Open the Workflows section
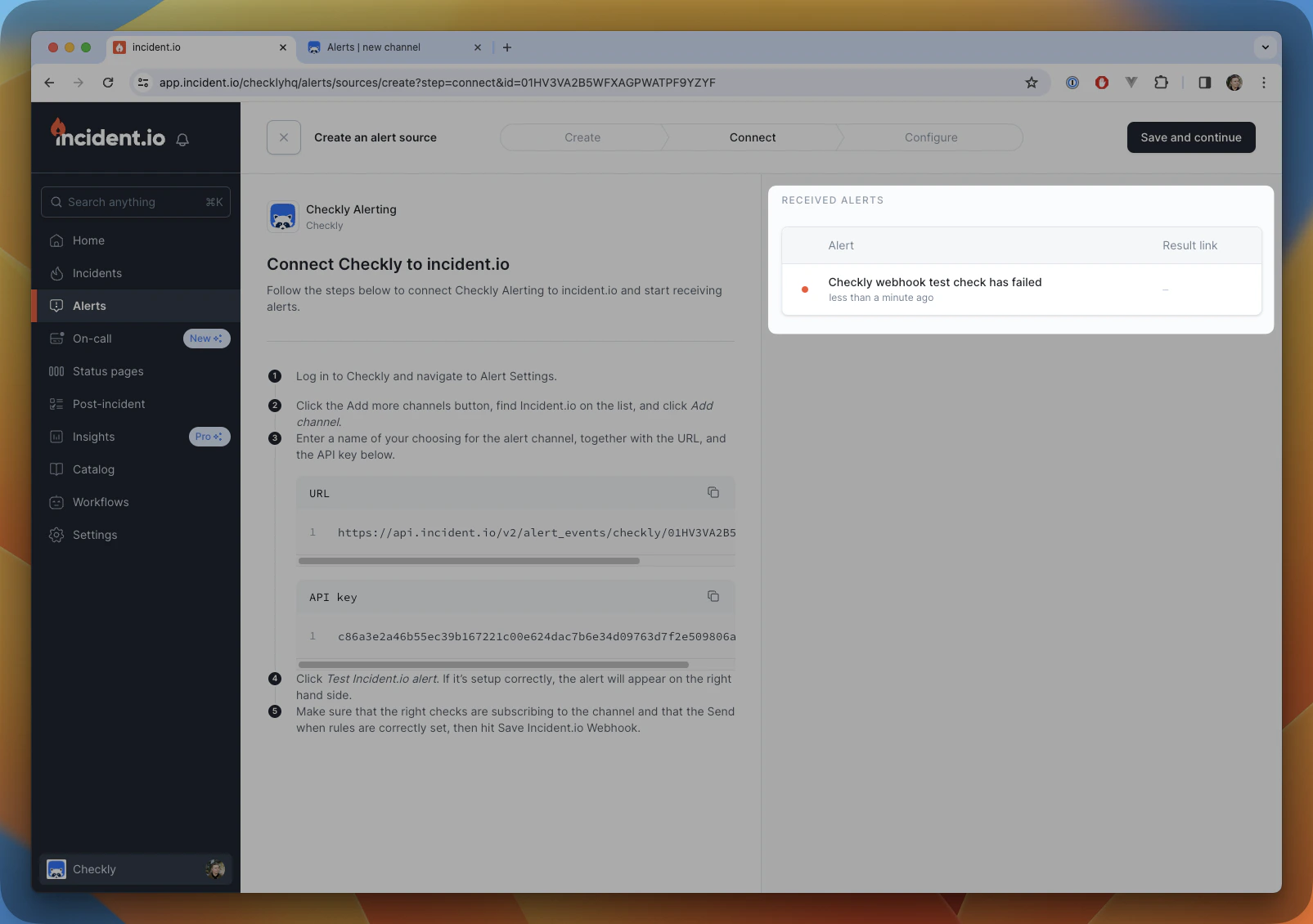Viewport: 1313px width, 924px height. click(x=101, y=502)
